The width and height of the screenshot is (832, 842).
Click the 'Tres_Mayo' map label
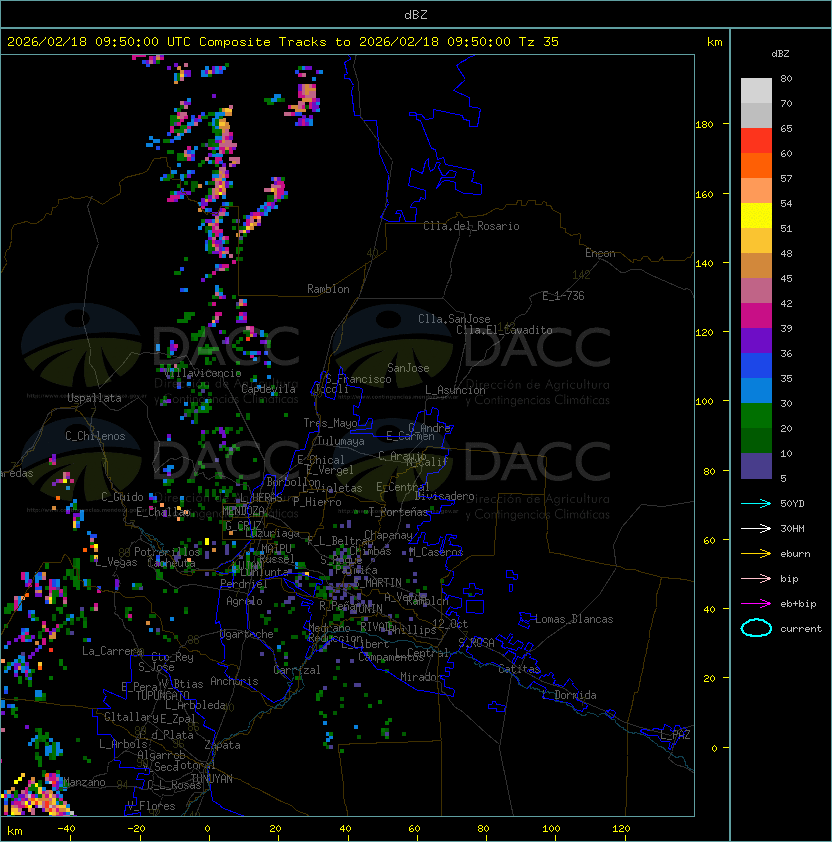[330, 423]
